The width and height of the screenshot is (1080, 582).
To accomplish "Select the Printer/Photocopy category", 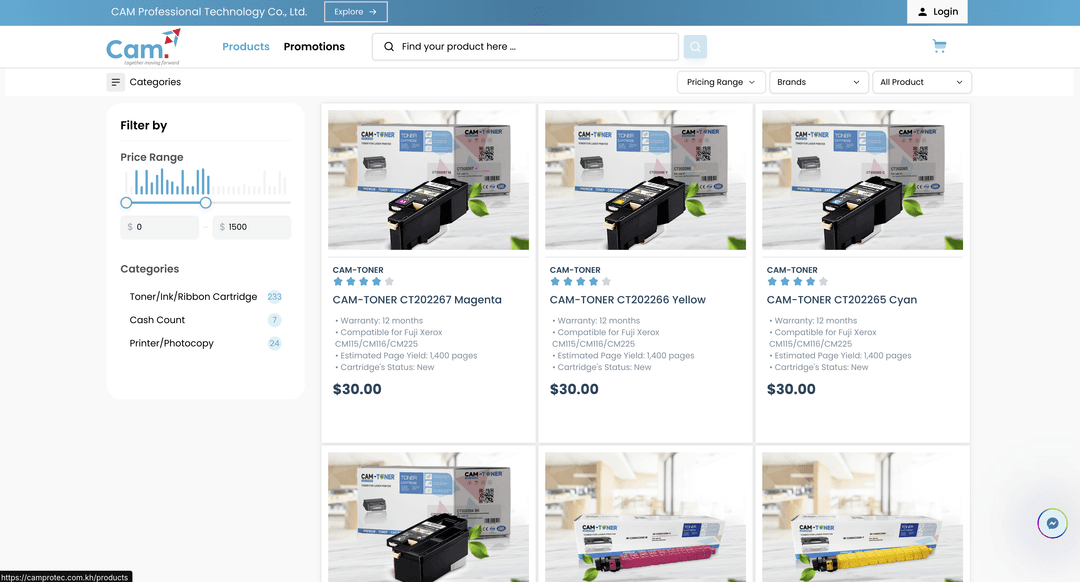I will 172,344.
